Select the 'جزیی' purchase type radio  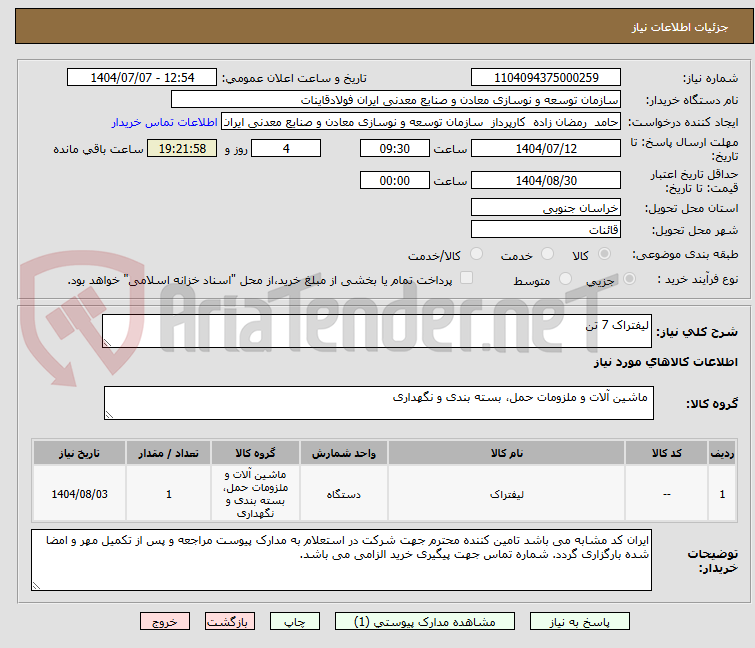pos(629,279)
